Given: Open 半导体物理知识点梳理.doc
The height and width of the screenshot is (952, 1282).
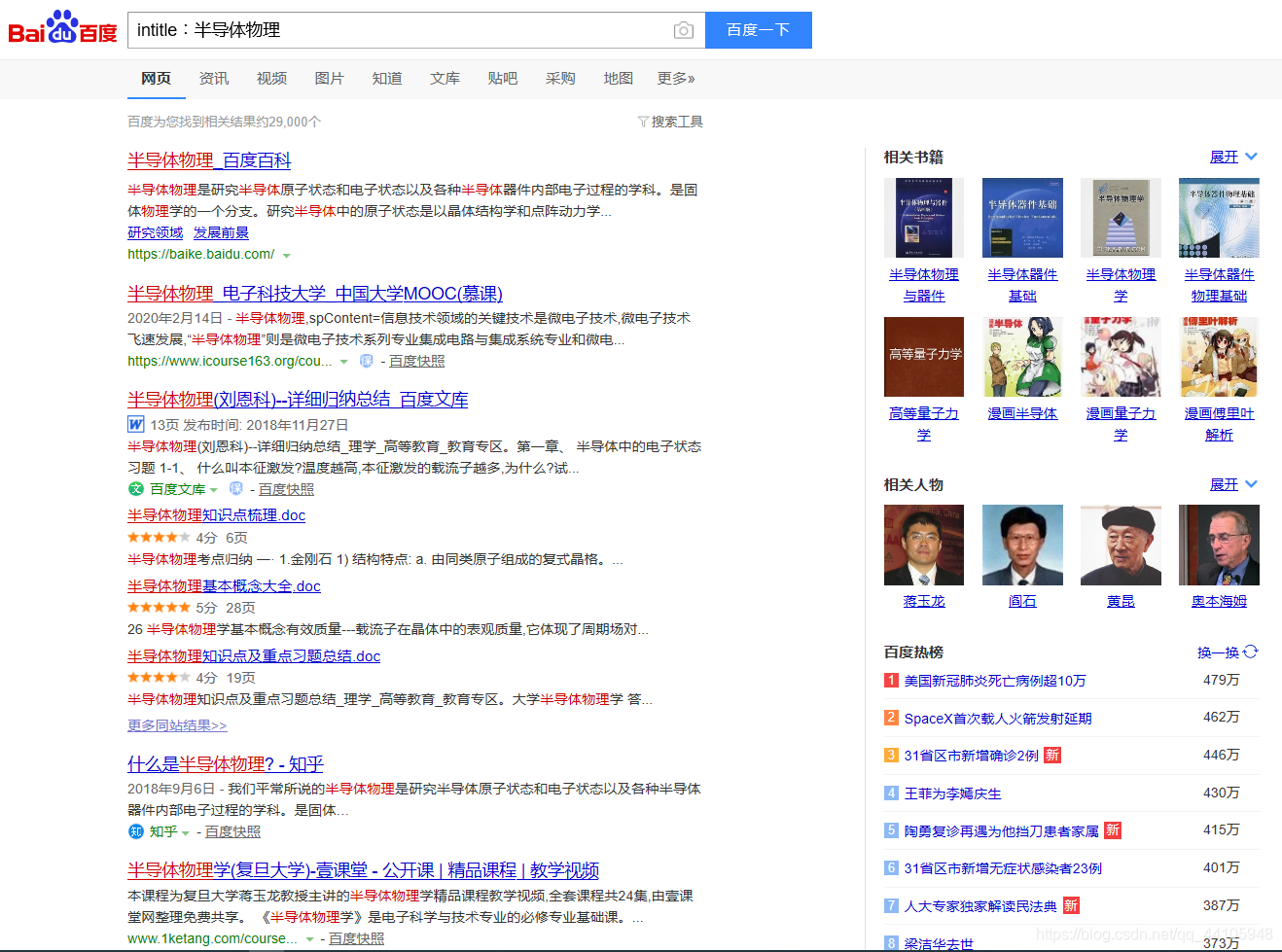Looking at the screenshot, I should [216, 515].
